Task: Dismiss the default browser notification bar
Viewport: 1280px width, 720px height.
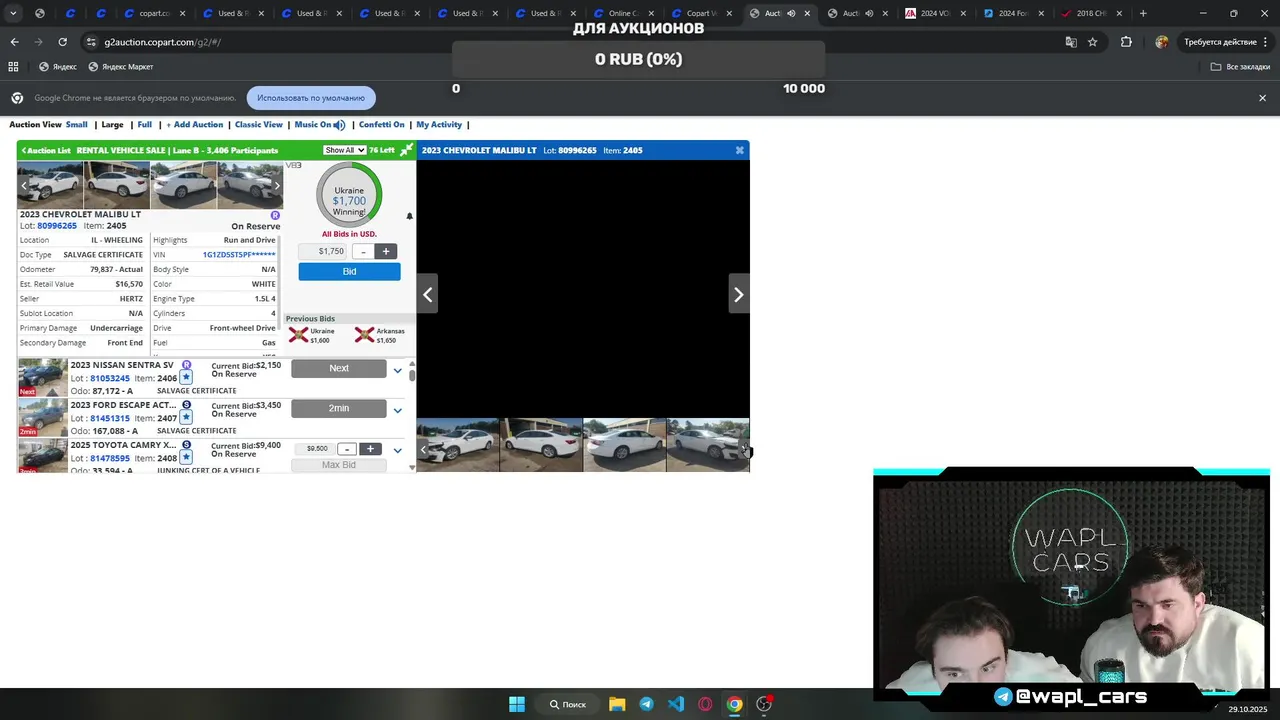Action: click(x=1262, y=98)
